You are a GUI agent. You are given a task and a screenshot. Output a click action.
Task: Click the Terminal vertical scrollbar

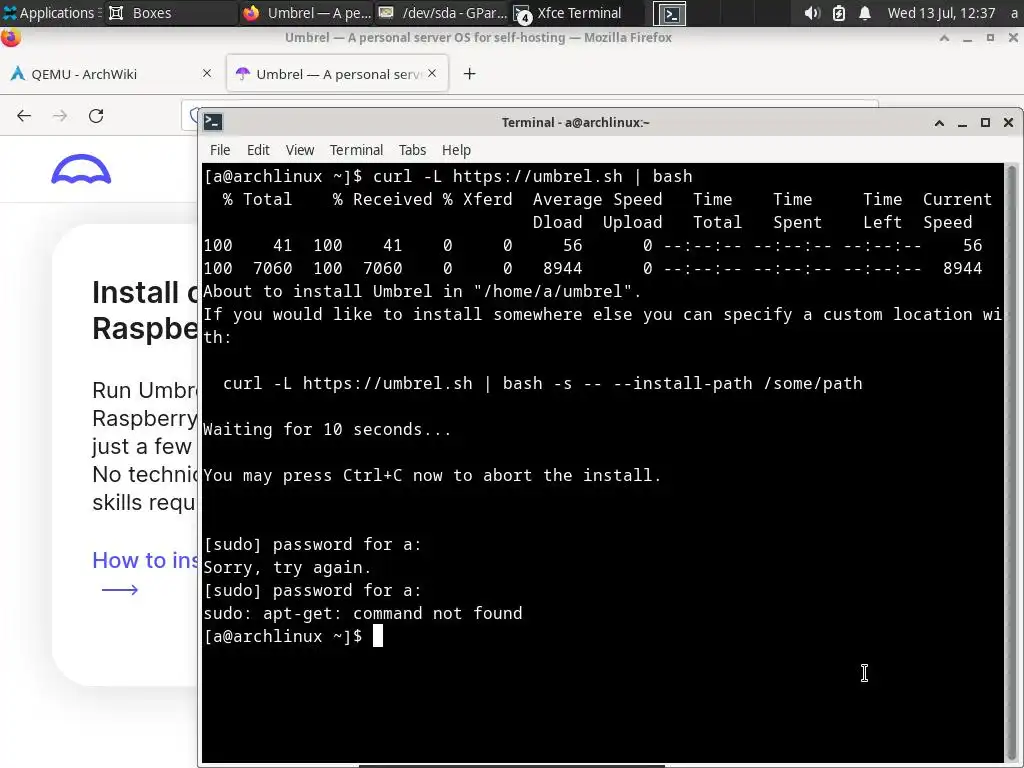pyautogui.click(x=1011, y=462)
